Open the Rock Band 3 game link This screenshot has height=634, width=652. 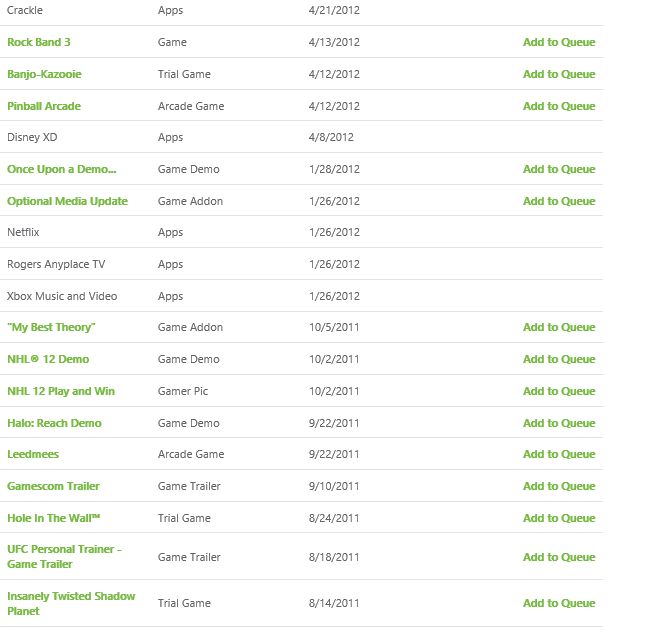pyautogui.click(x=39, y=42)
